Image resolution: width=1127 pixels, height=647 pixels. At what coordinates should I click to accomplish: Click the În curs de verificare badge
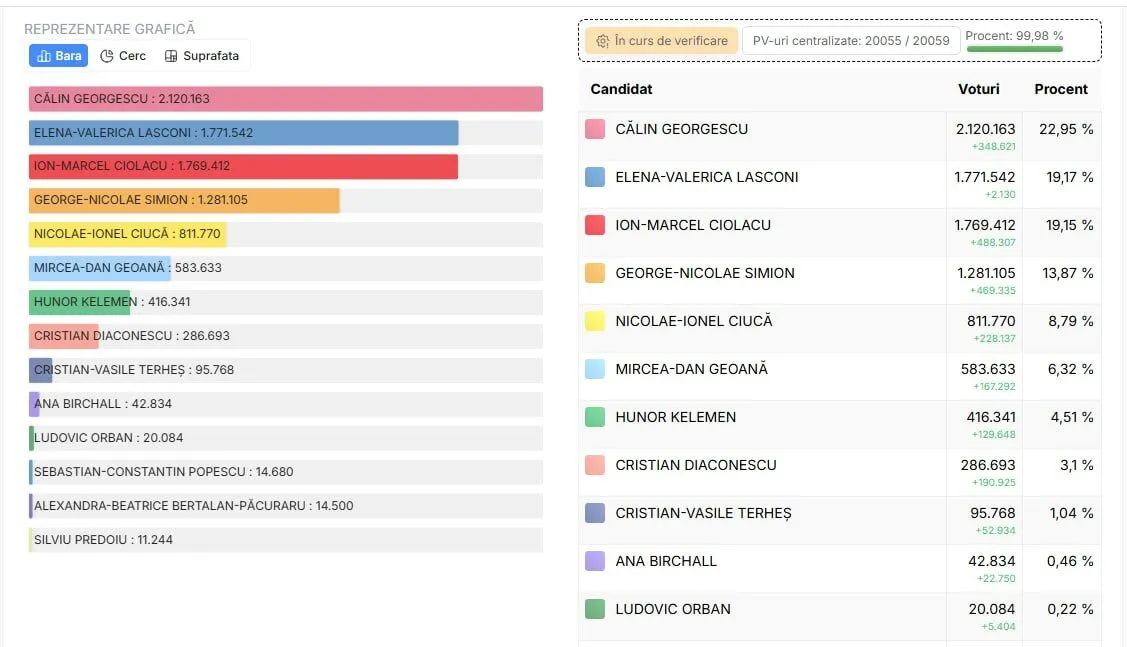pos(662,41)
